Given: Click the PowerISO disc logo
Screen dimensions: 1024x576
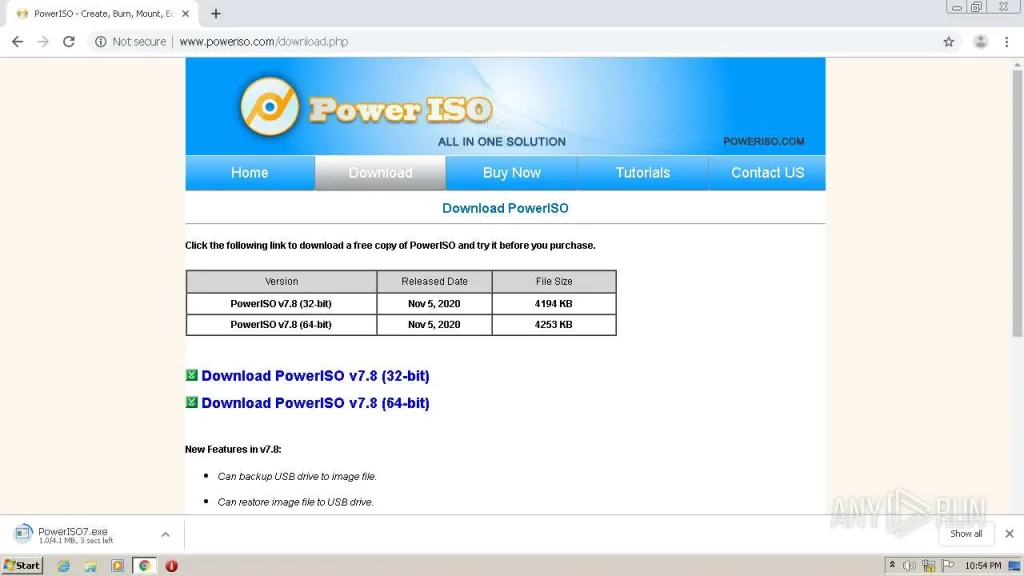Looking at the screenshot, I should click(269, 106).
